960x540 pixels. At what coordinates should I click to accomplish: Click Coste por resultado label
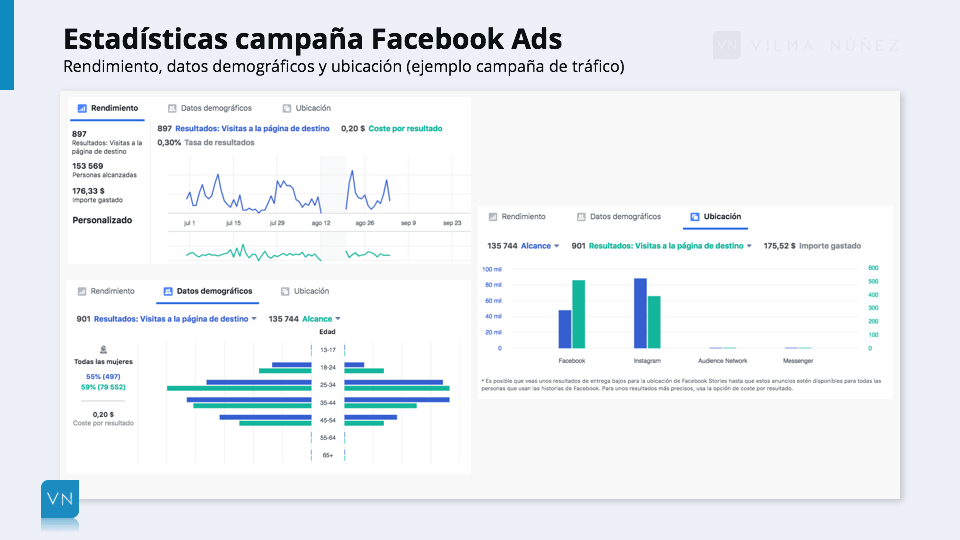pyautogui.click(x=405, y=129)
